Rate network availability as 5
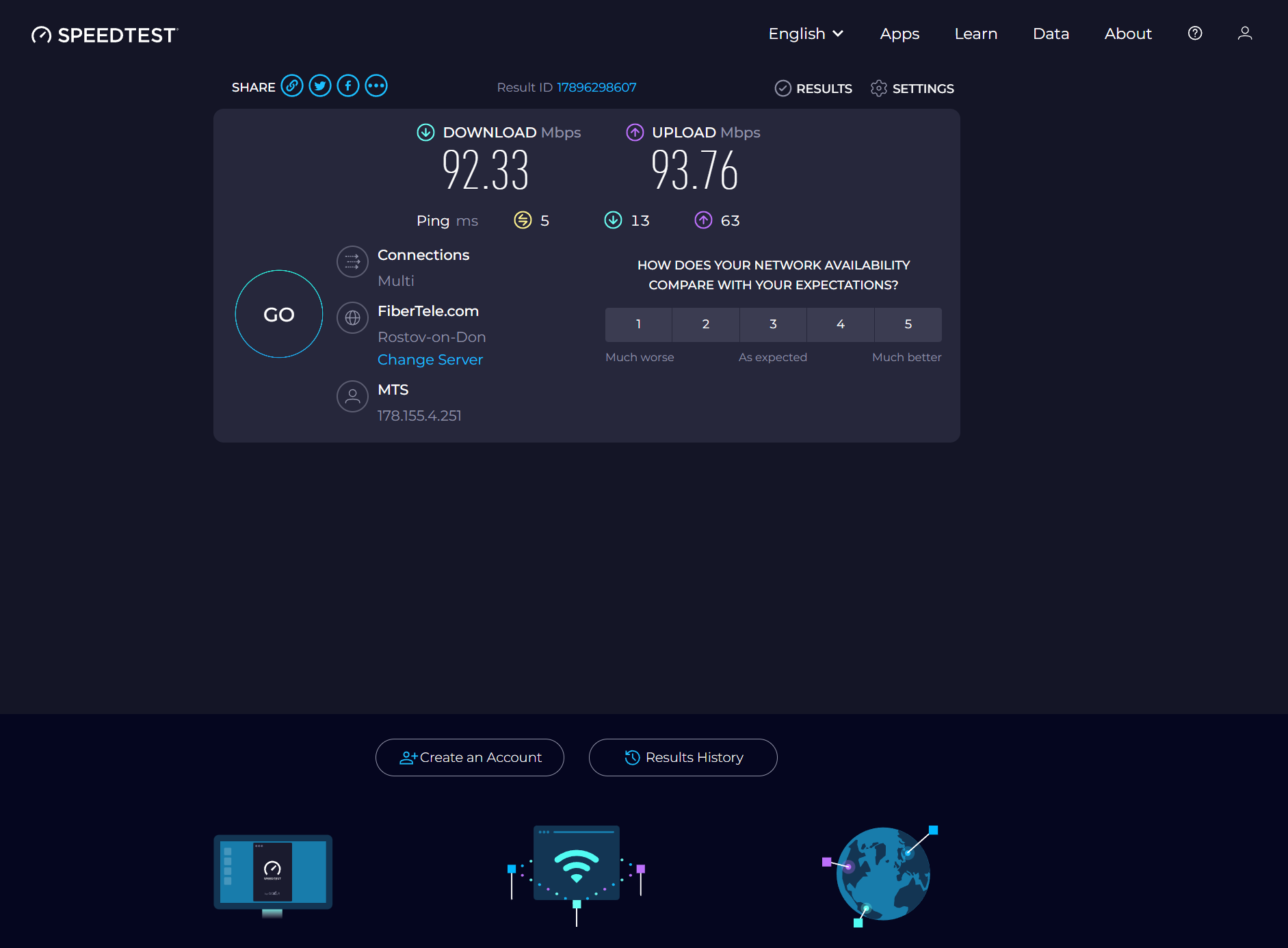This screenshot has height=948, width=1288. [x=908, y=324]
